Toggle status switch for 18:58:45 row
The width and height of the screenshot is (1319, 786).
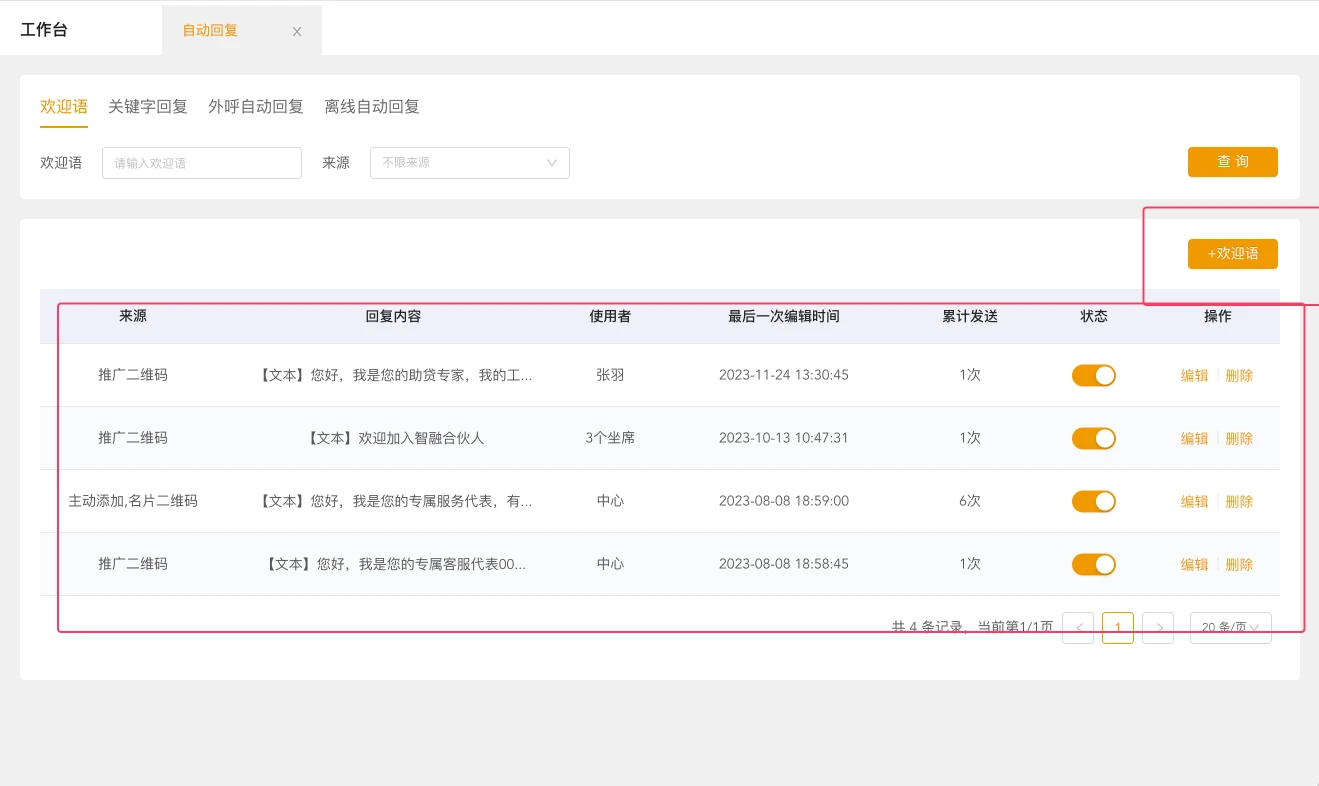(x=1094, y=564)
